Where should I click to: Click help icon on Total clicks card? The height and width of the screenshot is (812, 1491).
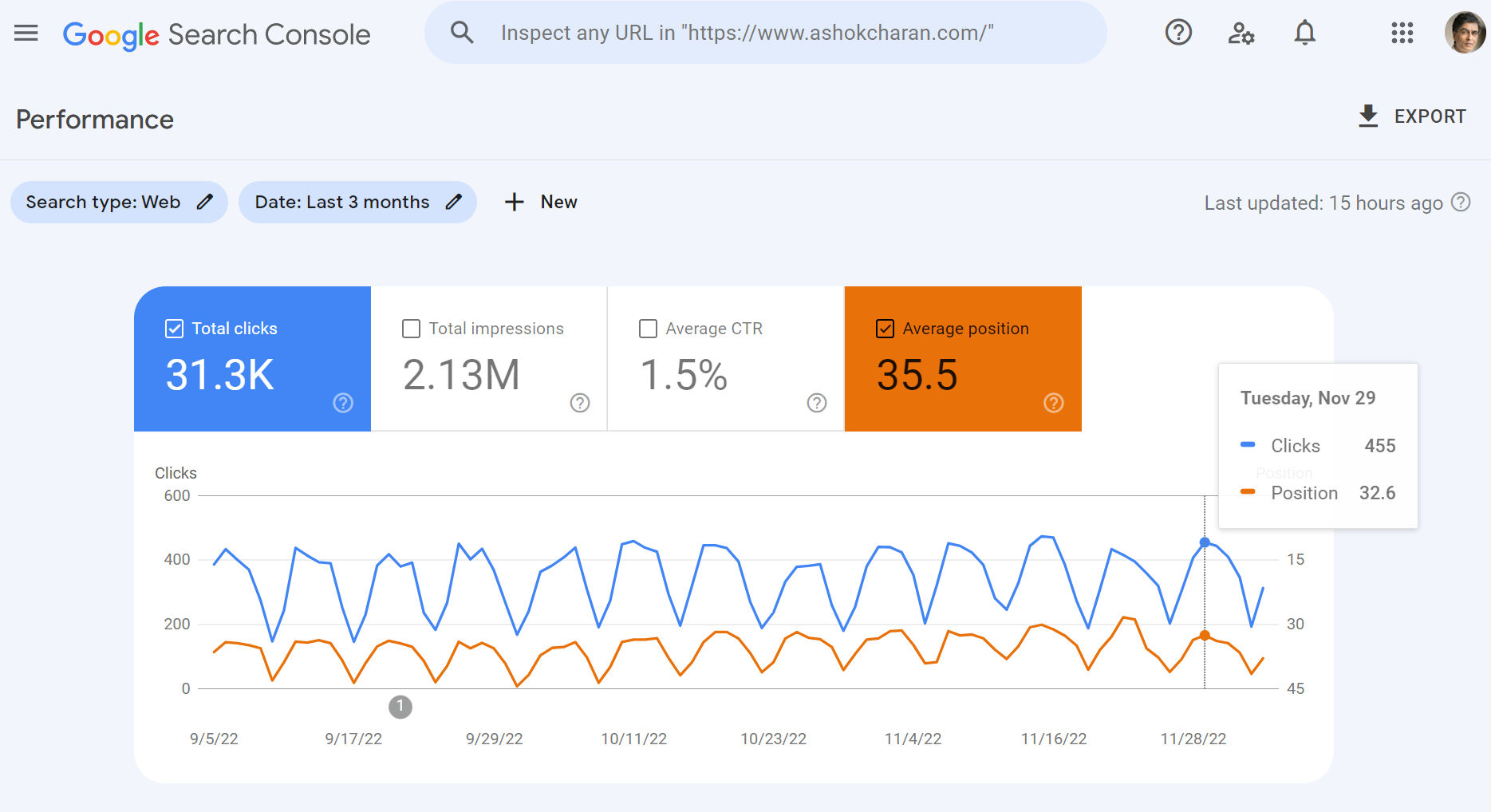coord(343,403)
